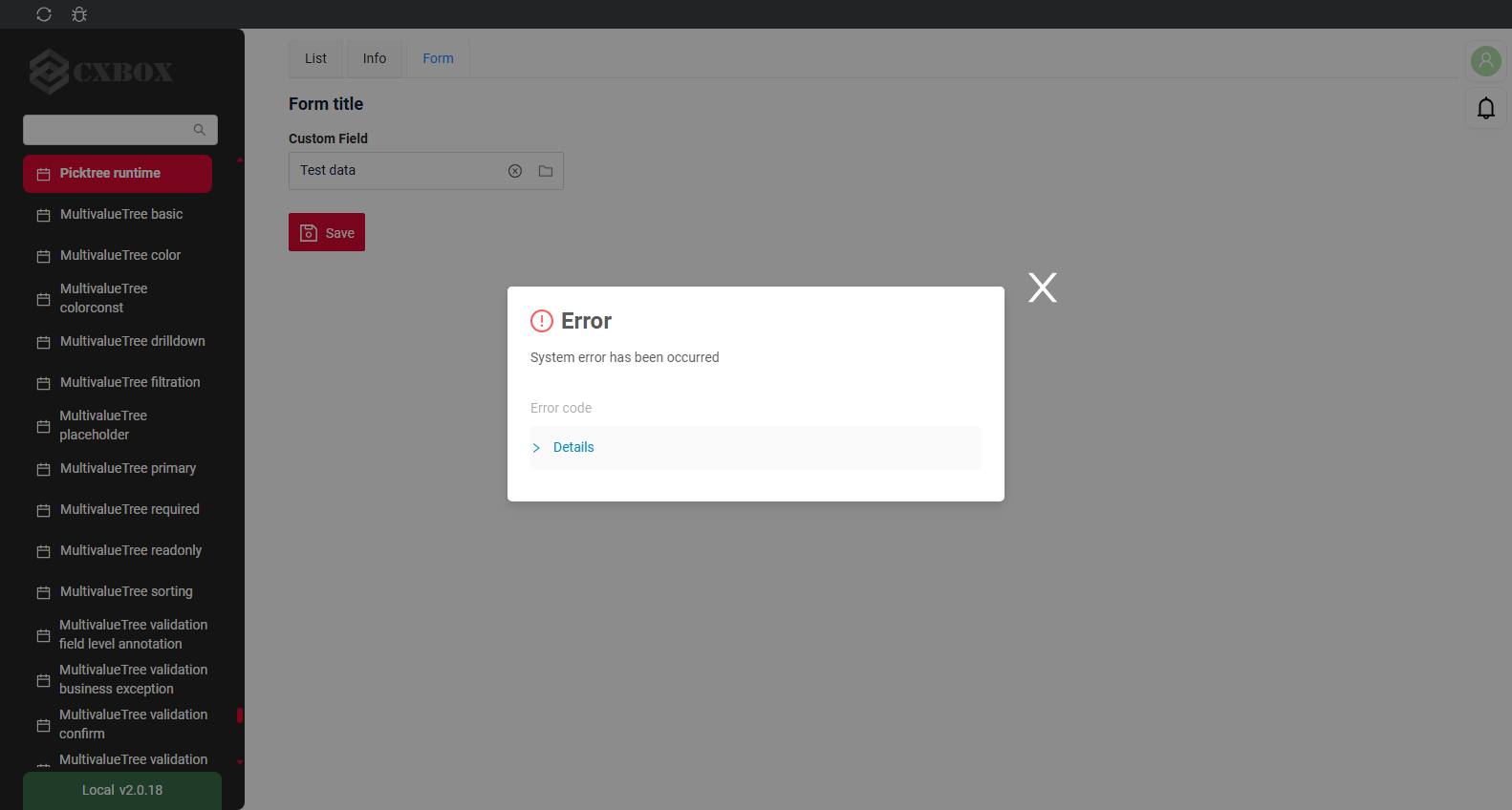Clear the Custom Field value icon
The height and width of the screenshot is (810, 1512).
coord(515,171)
